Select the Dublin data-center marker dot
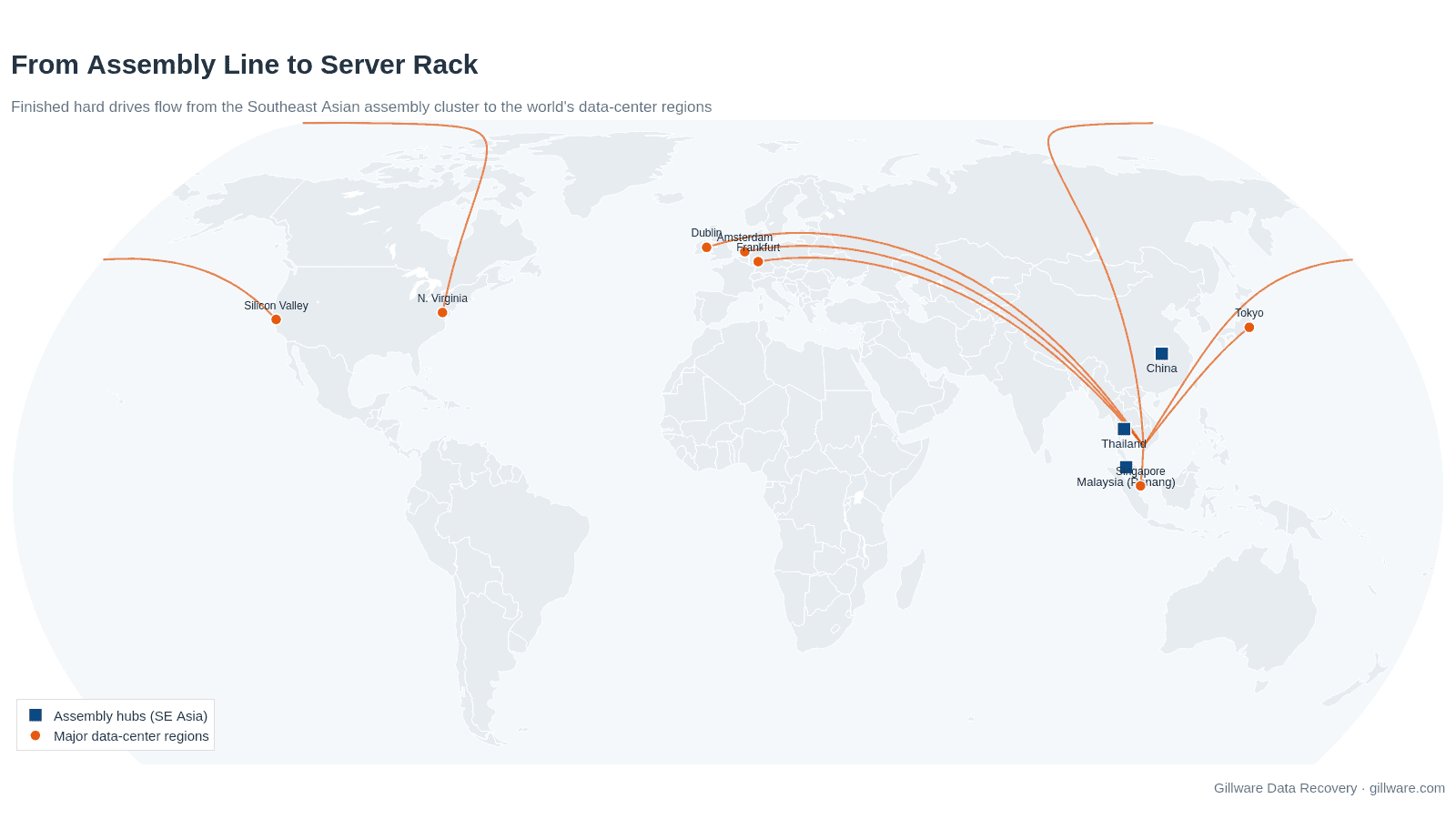 (x=706, y=248)
